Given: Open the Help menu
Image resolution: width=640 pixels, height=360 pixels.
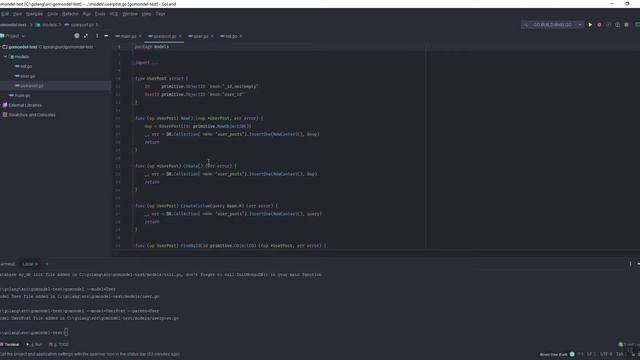Looking at the screenshot, I should [147, 14].
